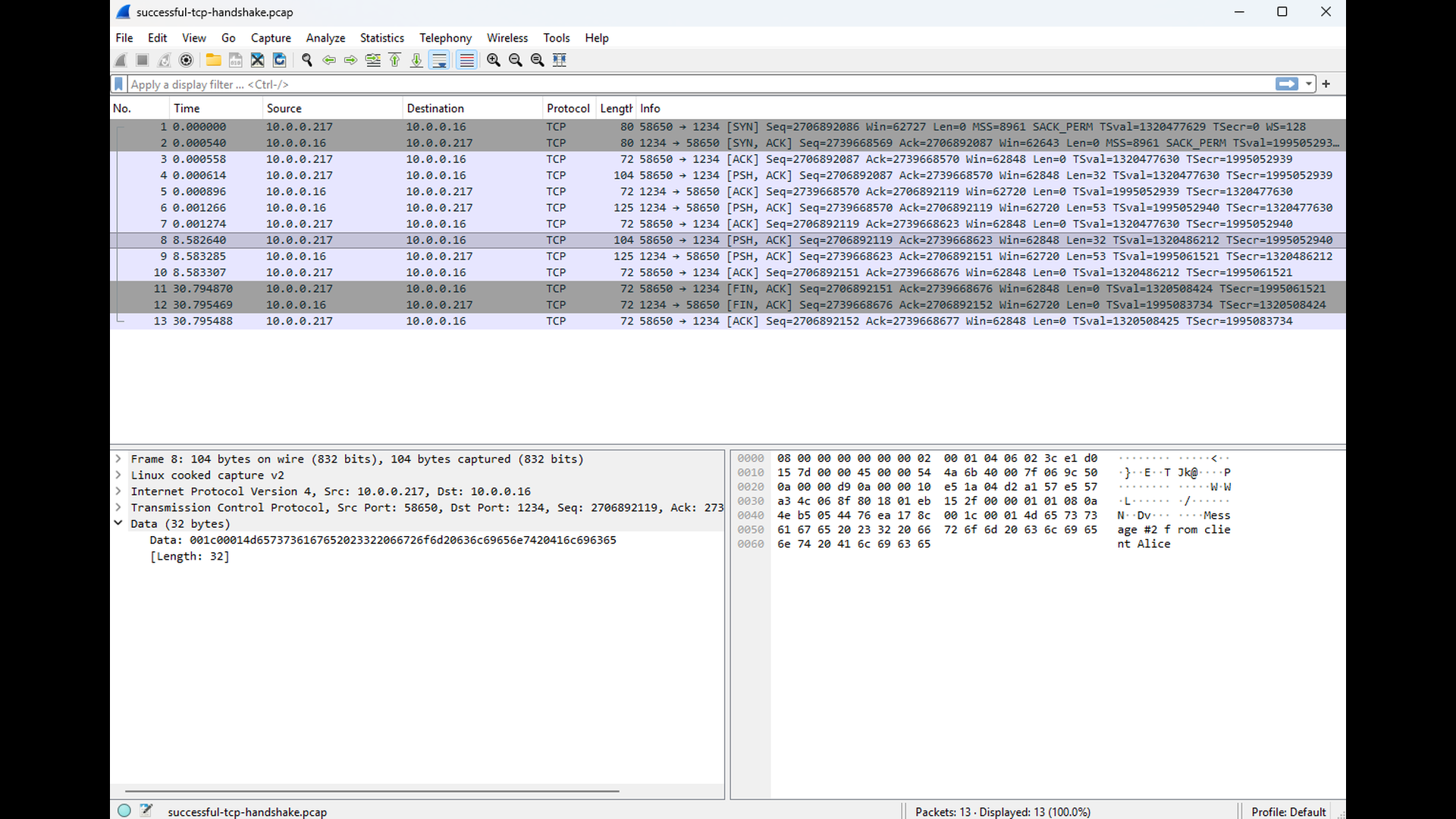Screen dimensions: 1456x819
Task: Toggle packet colorization rules
Action: [x=467, y=60]
